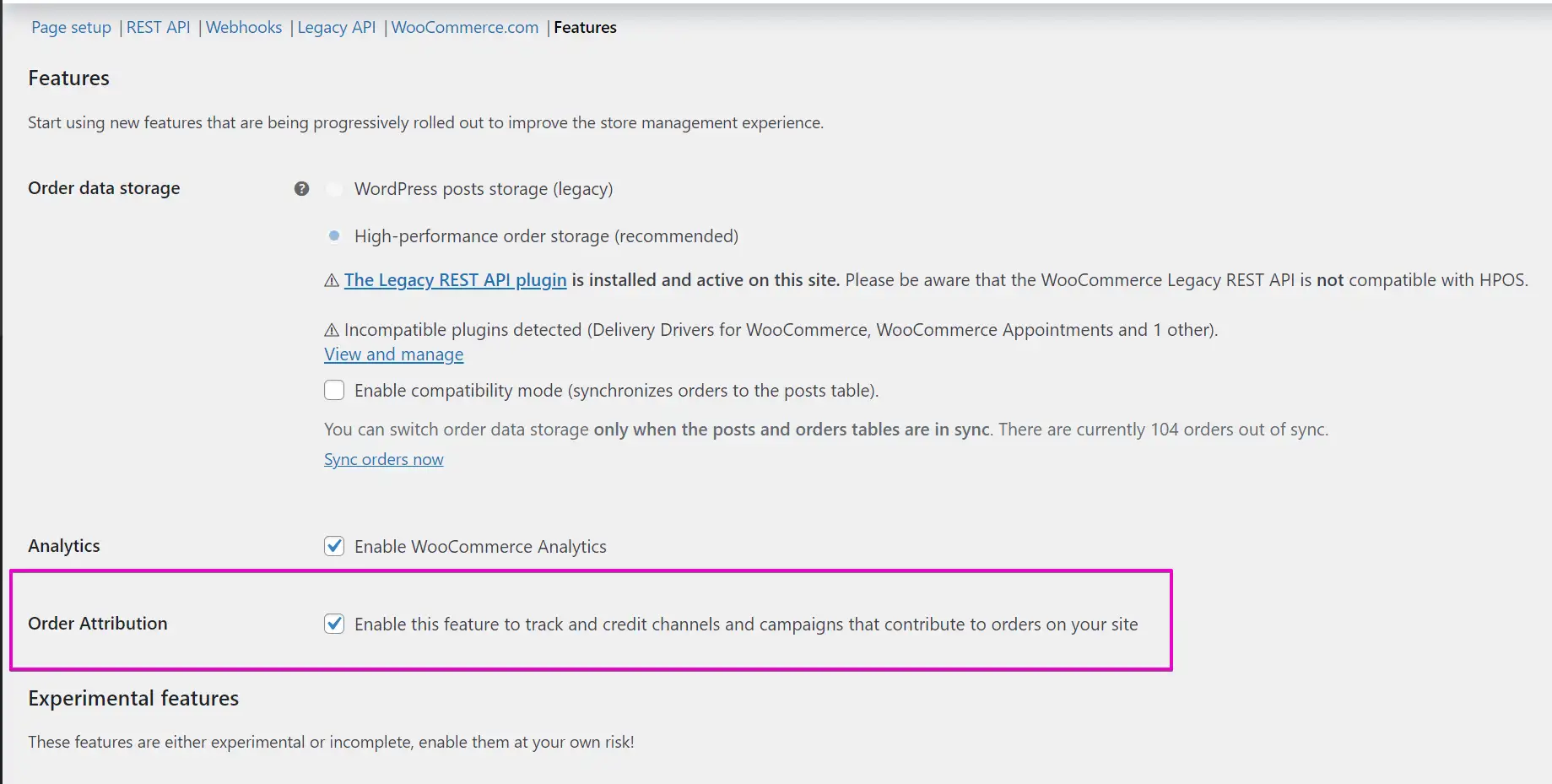Select the current Features section tab
Image resolution: width=1552 pixels, height=784 pixels.
(x=585, y=27)
